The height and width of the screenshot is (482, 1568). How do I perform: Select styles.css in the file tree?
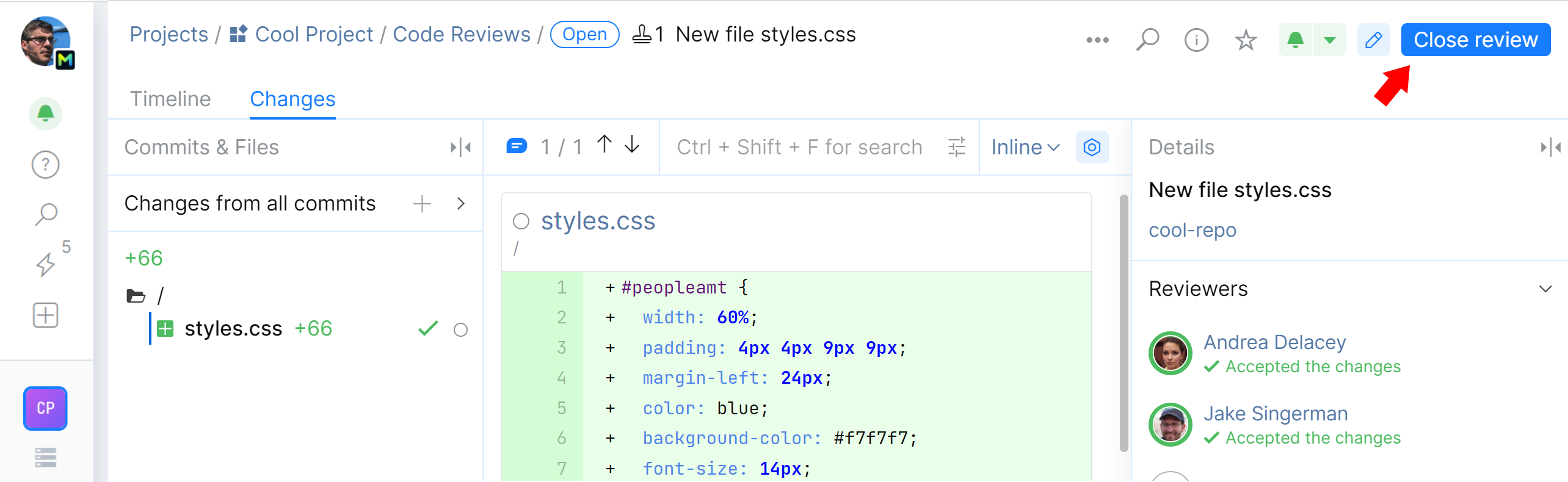click(x=233, y=328)
